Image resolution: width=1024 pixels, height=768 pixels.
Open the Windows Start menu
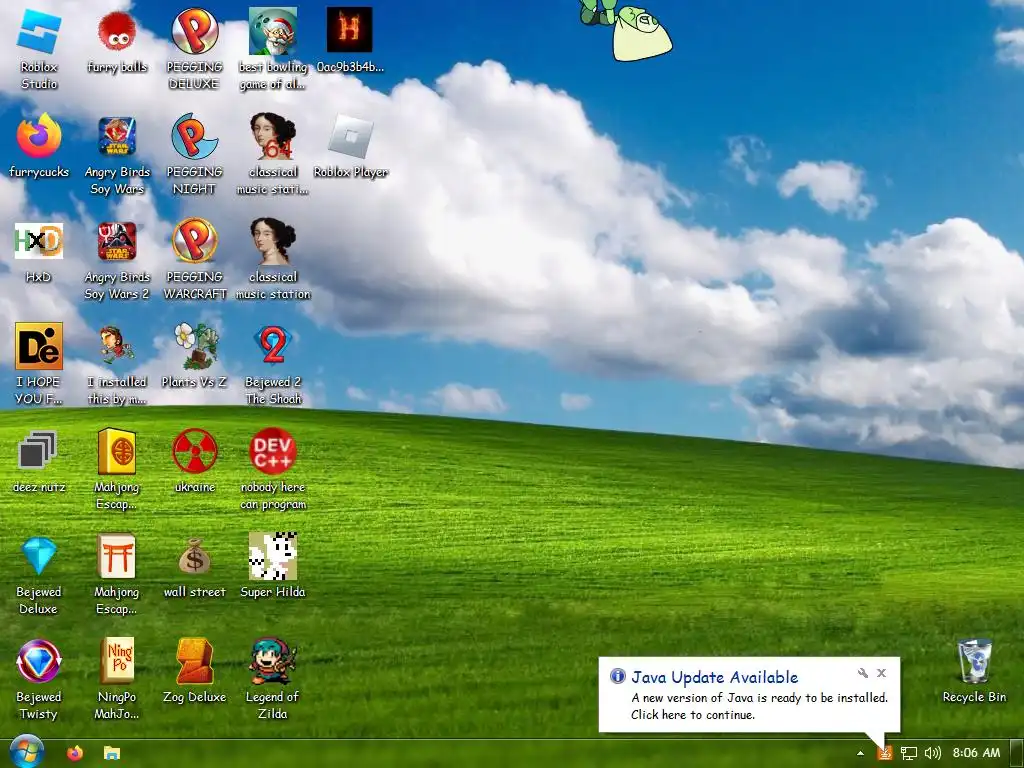click(x=26, y=752)
